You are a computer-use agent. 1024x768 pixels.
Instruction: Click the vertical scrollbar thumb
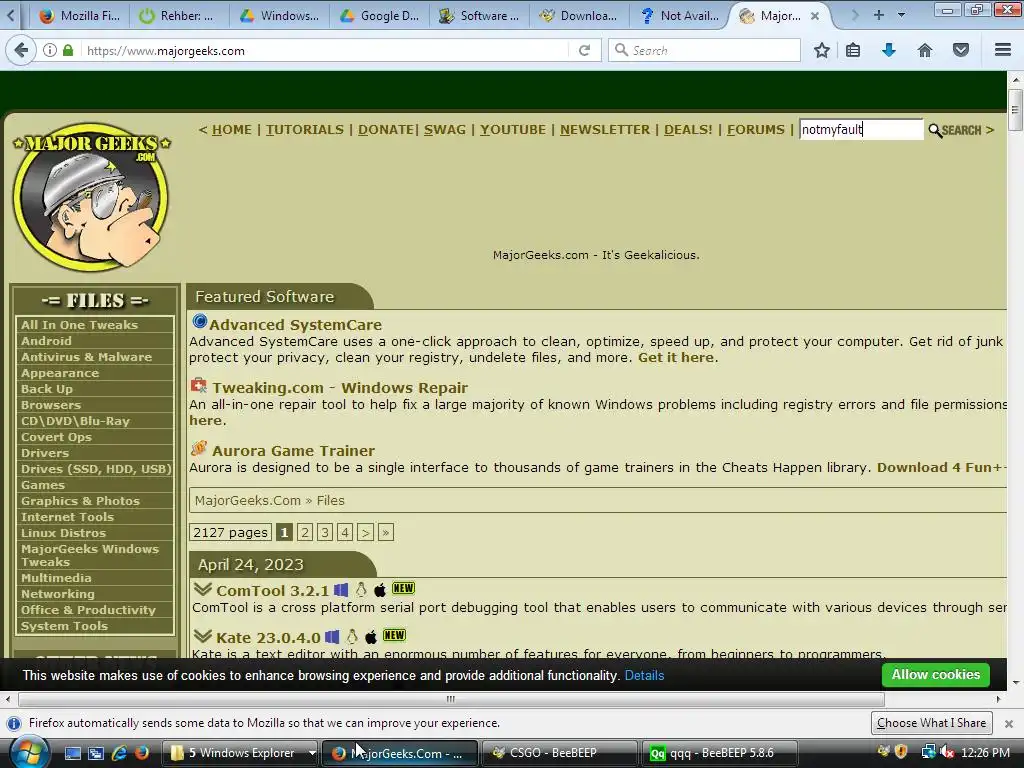click(x=1015, y=110)
